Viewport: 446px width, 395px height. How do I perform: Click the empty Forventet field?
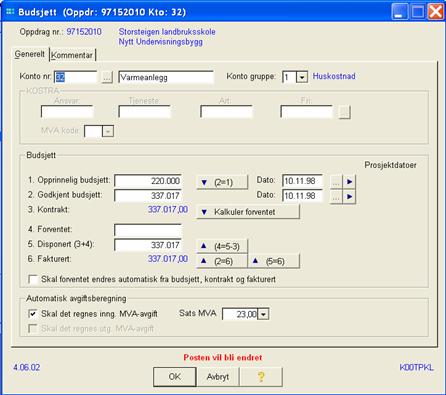click(x=148, y=230)
